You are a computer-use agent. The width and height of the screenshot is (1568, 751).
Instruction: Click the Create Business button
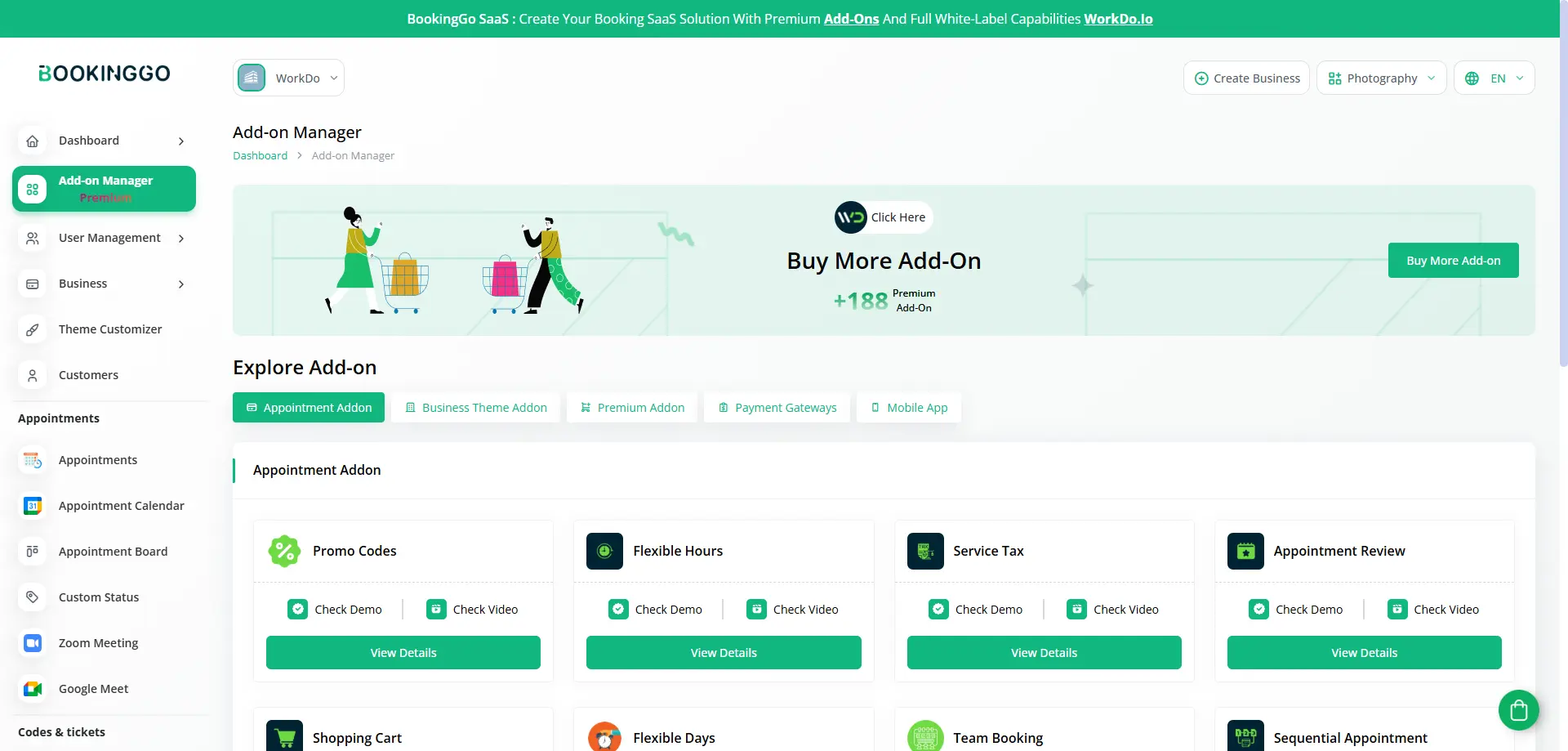pos(1246,78)
